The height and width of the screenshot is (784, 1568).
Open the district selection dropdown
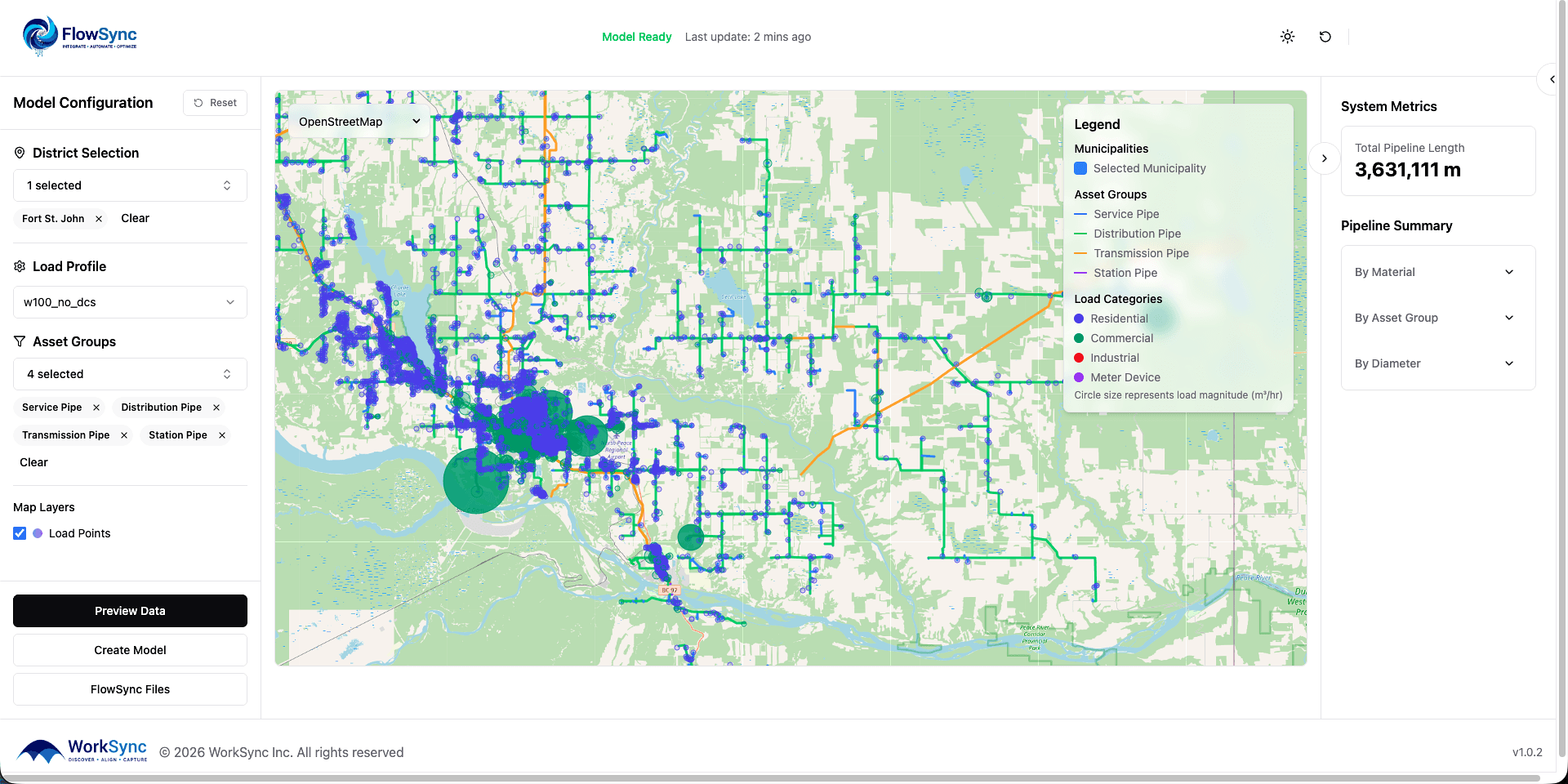130,185
